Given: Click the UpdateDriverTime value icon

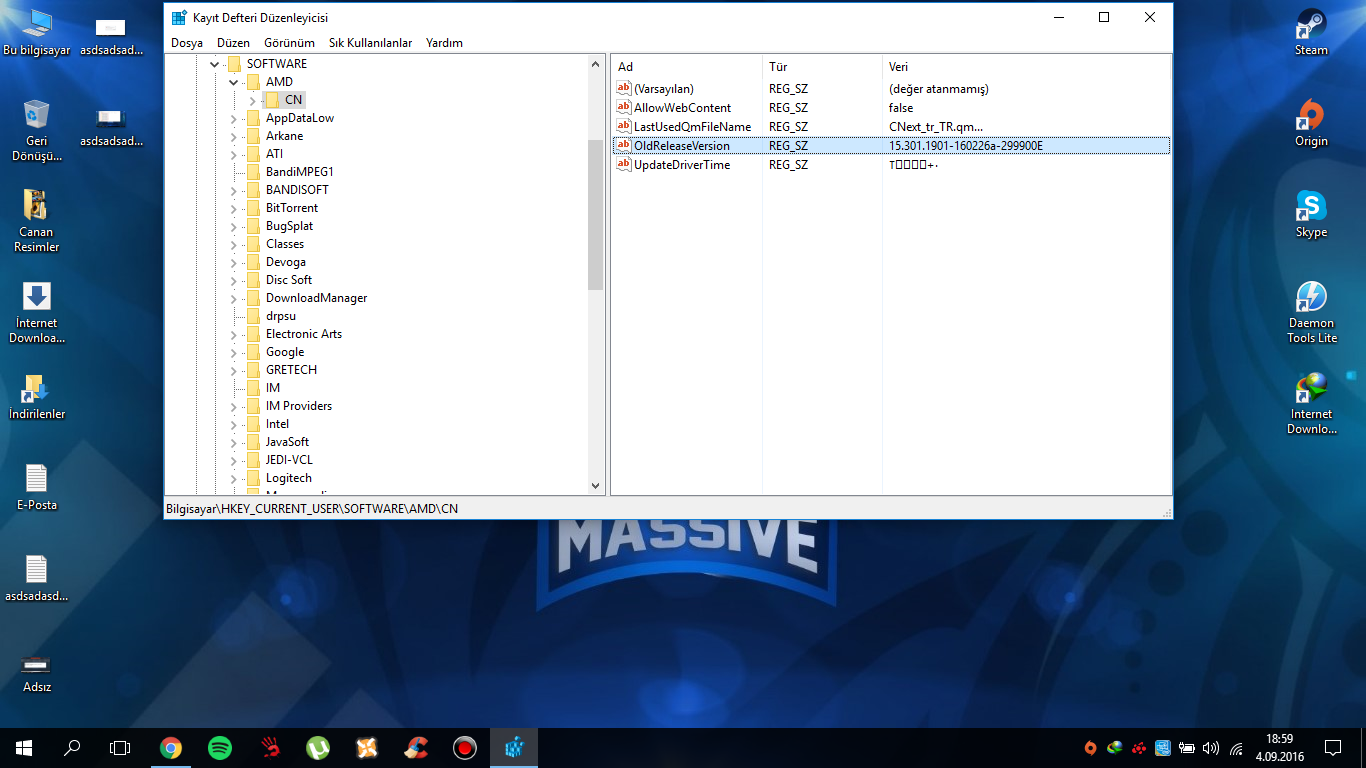Looking at the screenshot, I should [624, 165].
